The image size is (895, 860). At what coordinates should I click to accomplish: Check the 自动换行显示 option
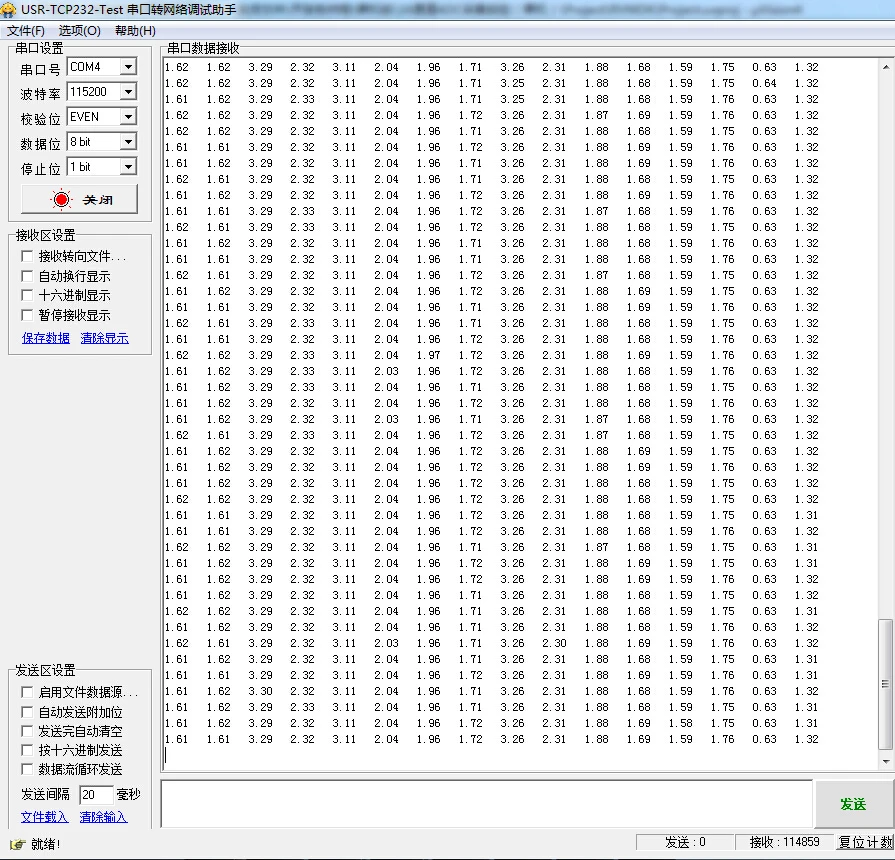[x=27, y=276]
